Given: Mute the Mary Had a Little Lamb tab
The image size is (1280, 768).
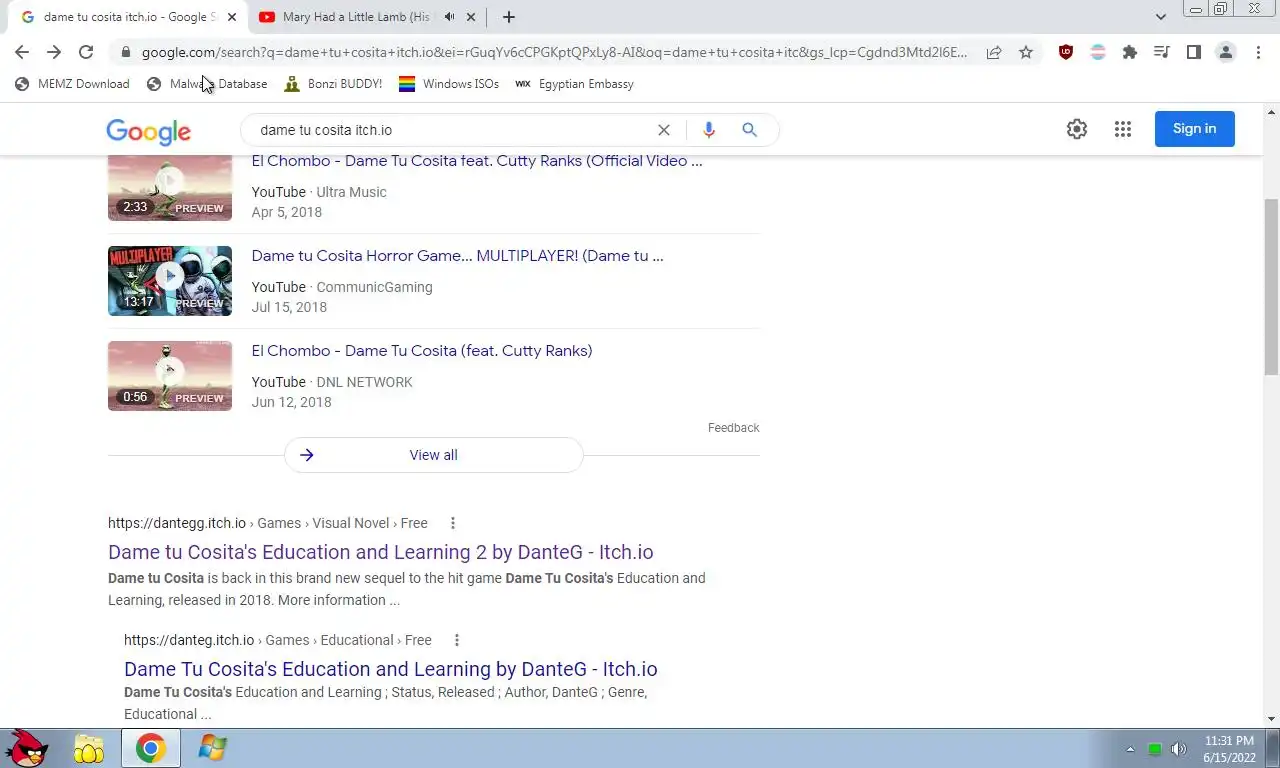Looking at the screenshot, I should point(450,17).
